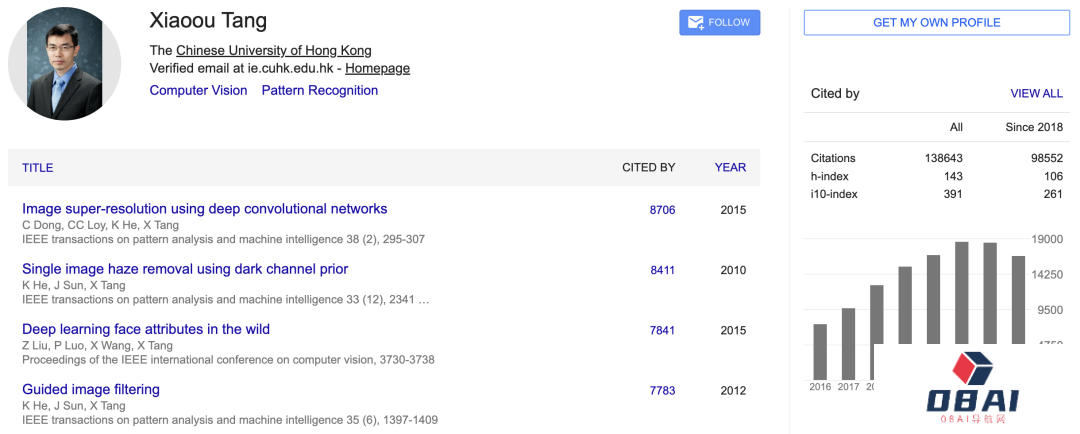
Task: View the 8411 citations count link
Action: (x=662, y=270)
